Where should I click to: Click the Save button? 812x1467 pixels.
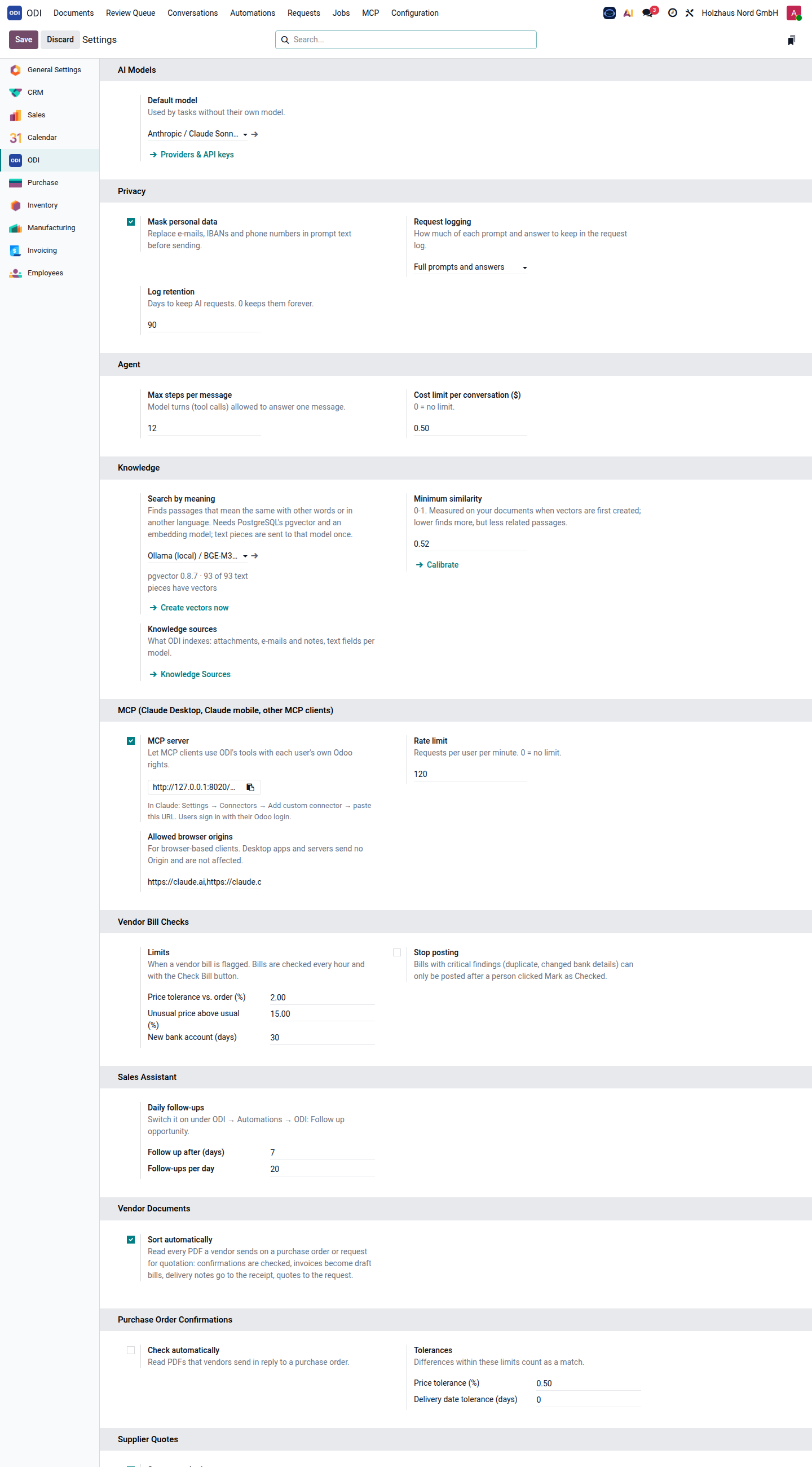tap(23, 39)
